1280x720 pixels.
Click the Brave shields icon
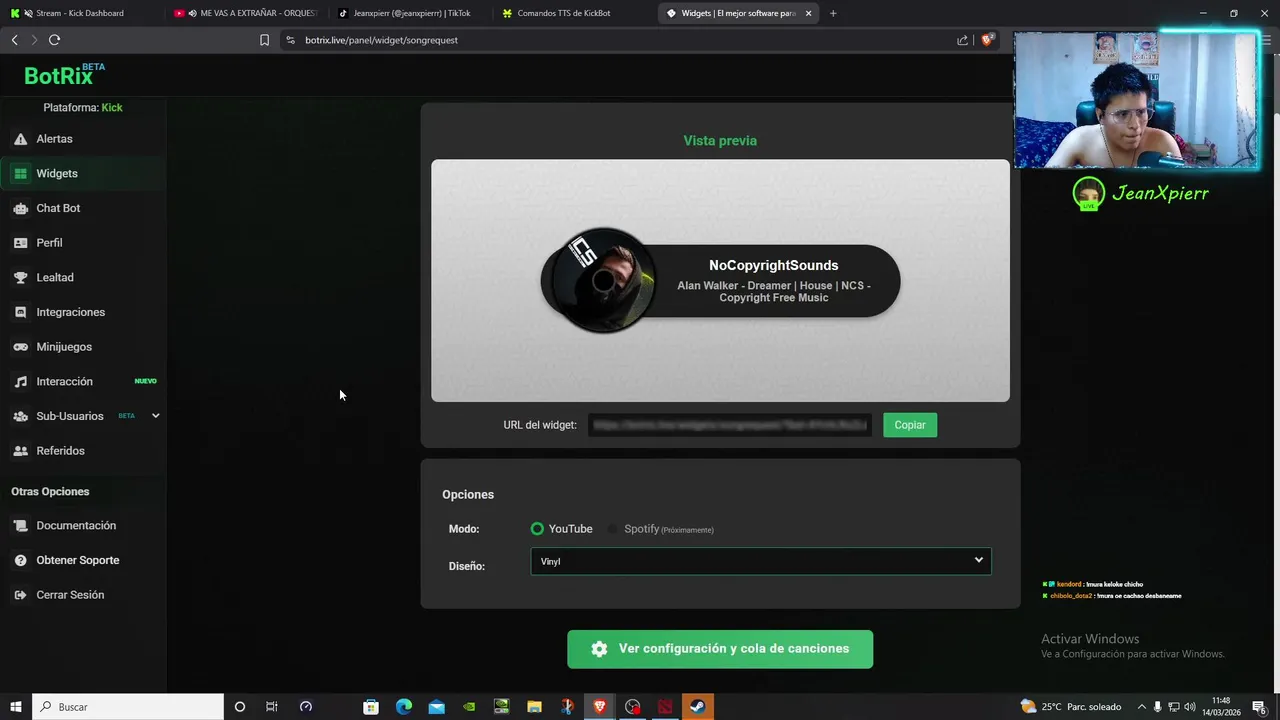[987, 40]
